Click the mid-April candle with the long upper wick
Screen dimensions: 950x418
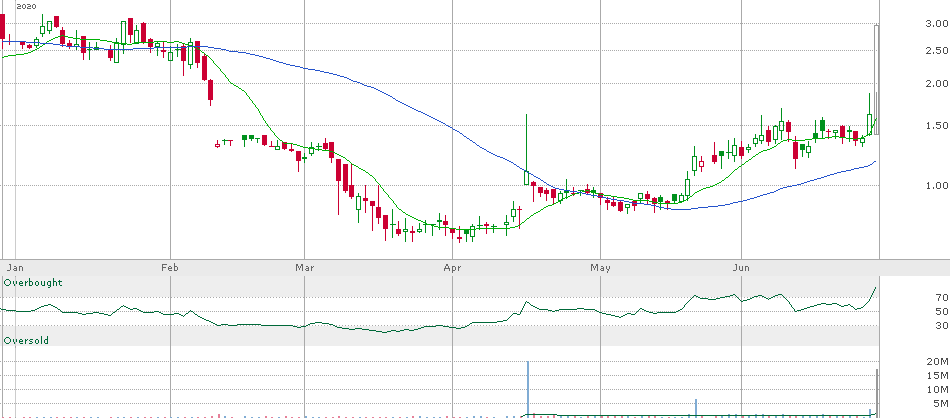point(526,149)
